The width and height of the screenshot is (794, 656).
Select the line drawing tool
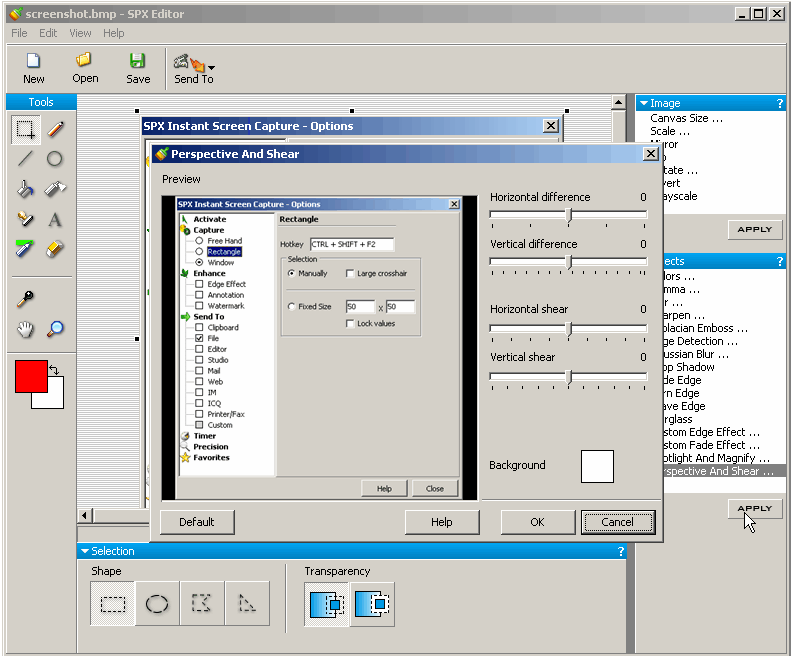[25, 159]
